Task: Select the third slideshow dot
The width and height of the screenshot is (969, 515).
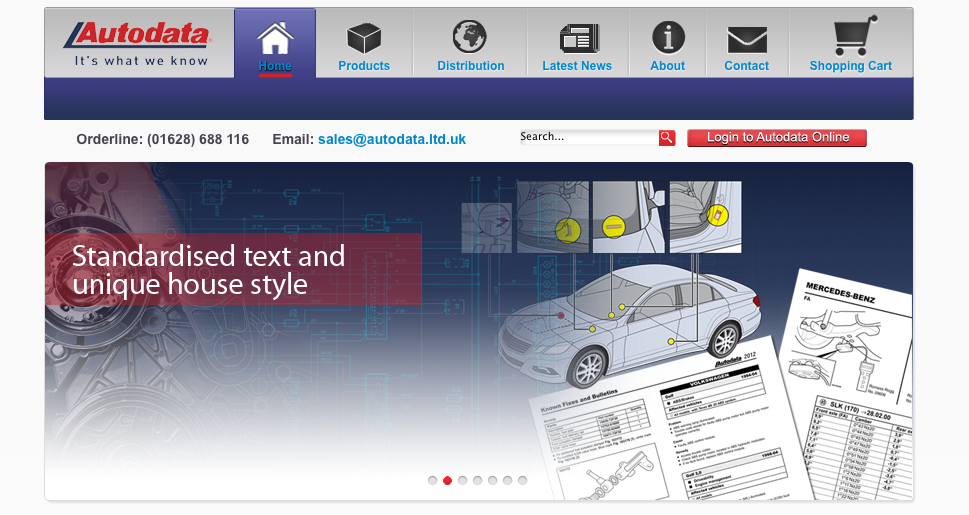Action: [462, 480]
